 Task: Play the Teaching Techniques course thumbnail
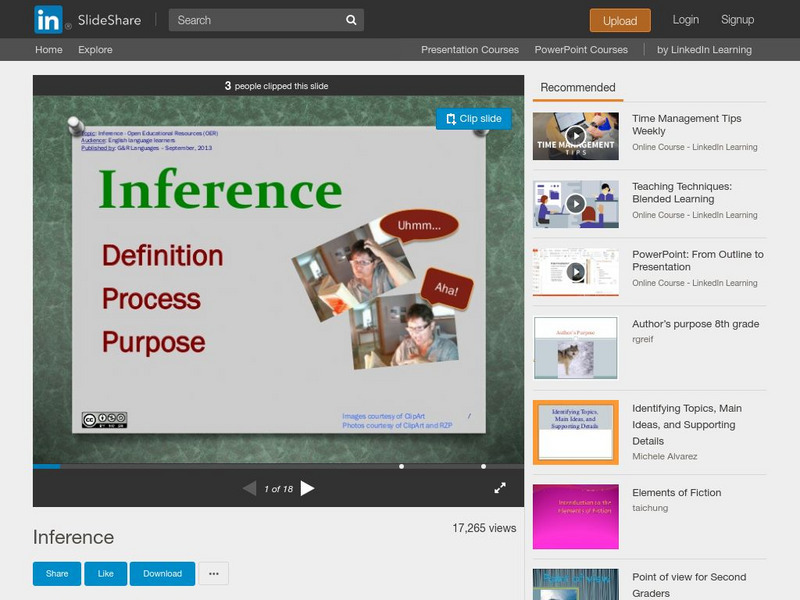pyautogui.click(x=575, y=204)
